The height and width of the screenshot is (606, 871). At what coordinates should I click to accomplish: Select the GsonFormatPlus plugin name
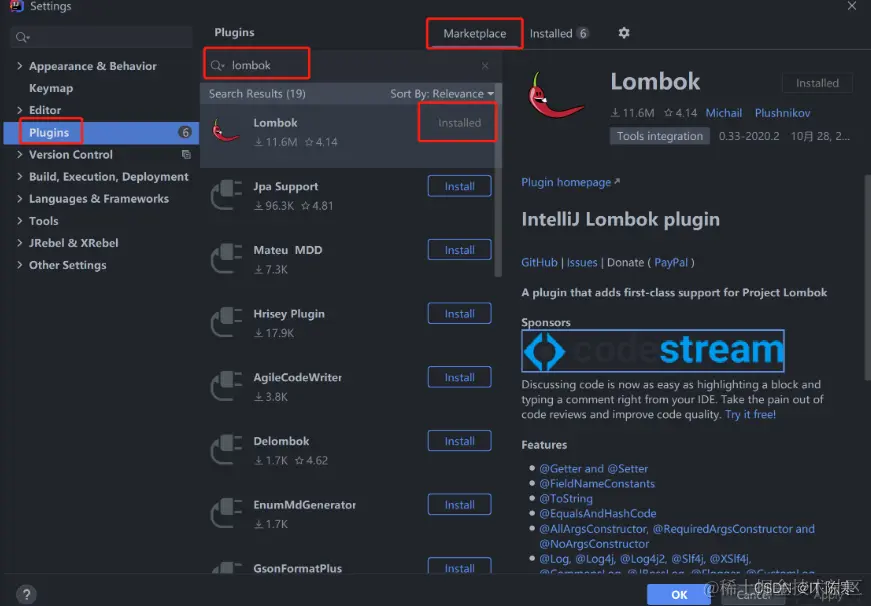[x=297, y=568]
